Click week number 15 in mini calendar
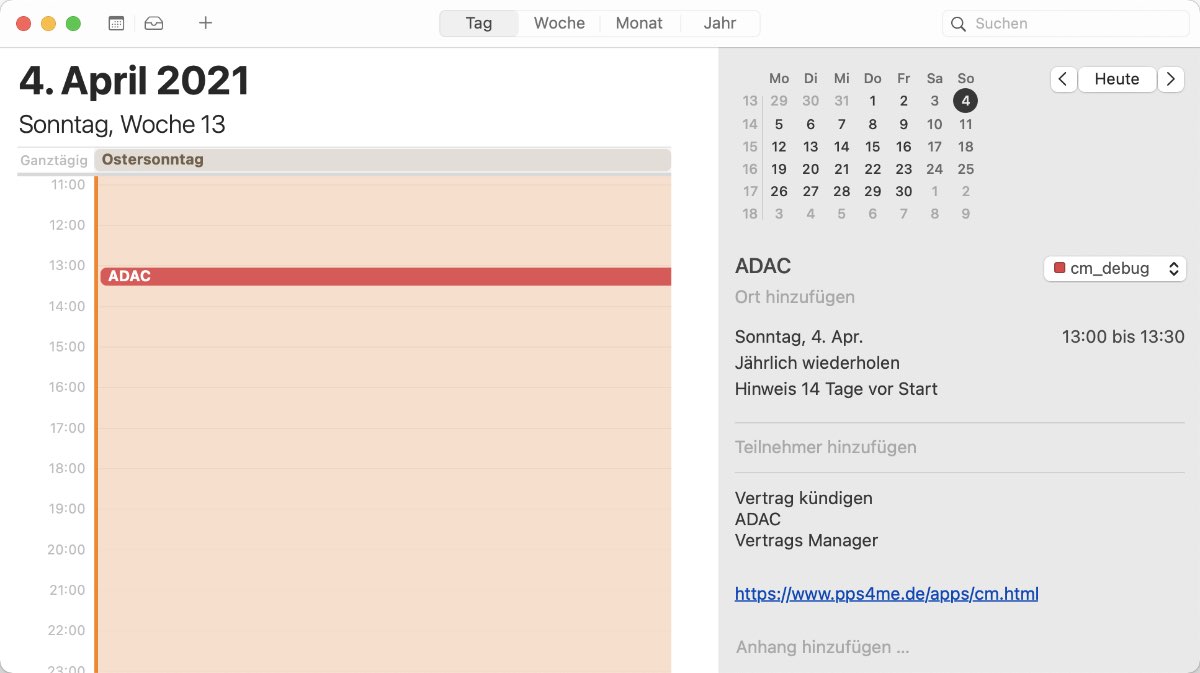 click(750, 147)
